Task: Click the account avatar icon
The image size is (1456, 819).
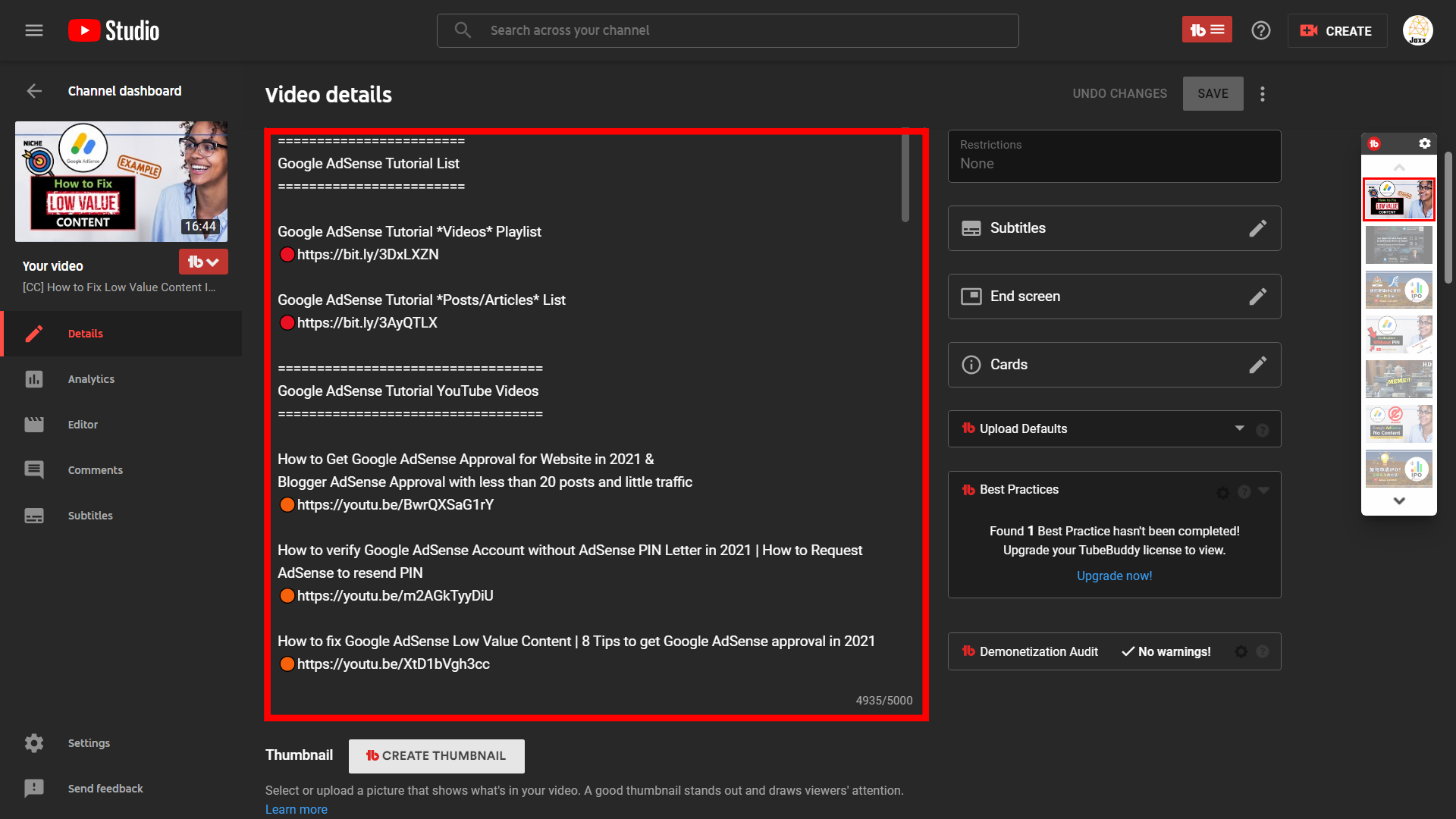Action: click(1417, 30)
